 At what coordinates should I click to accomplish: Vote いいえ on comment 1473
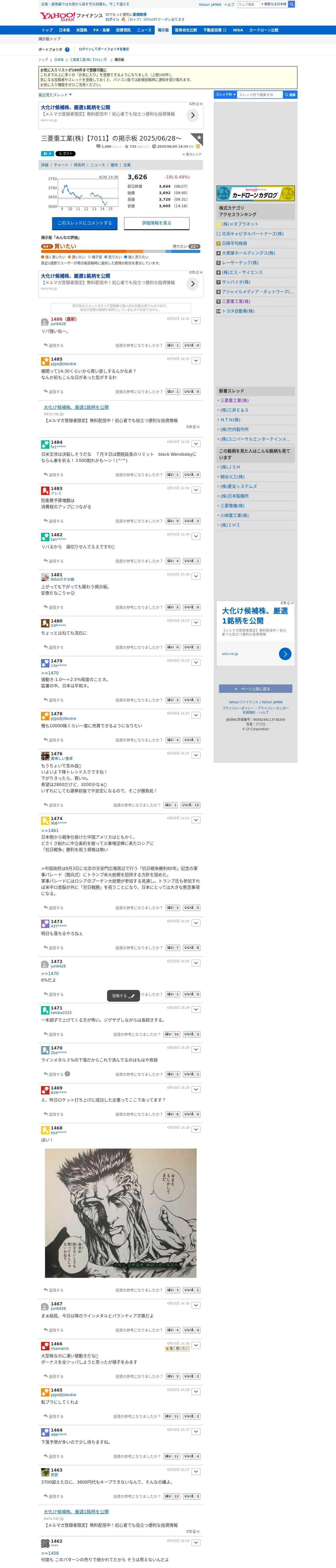192,948
